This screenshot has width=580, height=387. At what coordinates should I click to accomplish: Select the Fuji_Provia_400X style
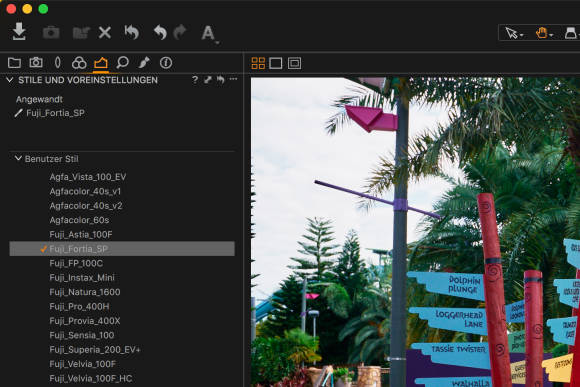pyautogui.click(x=85, y=321)
